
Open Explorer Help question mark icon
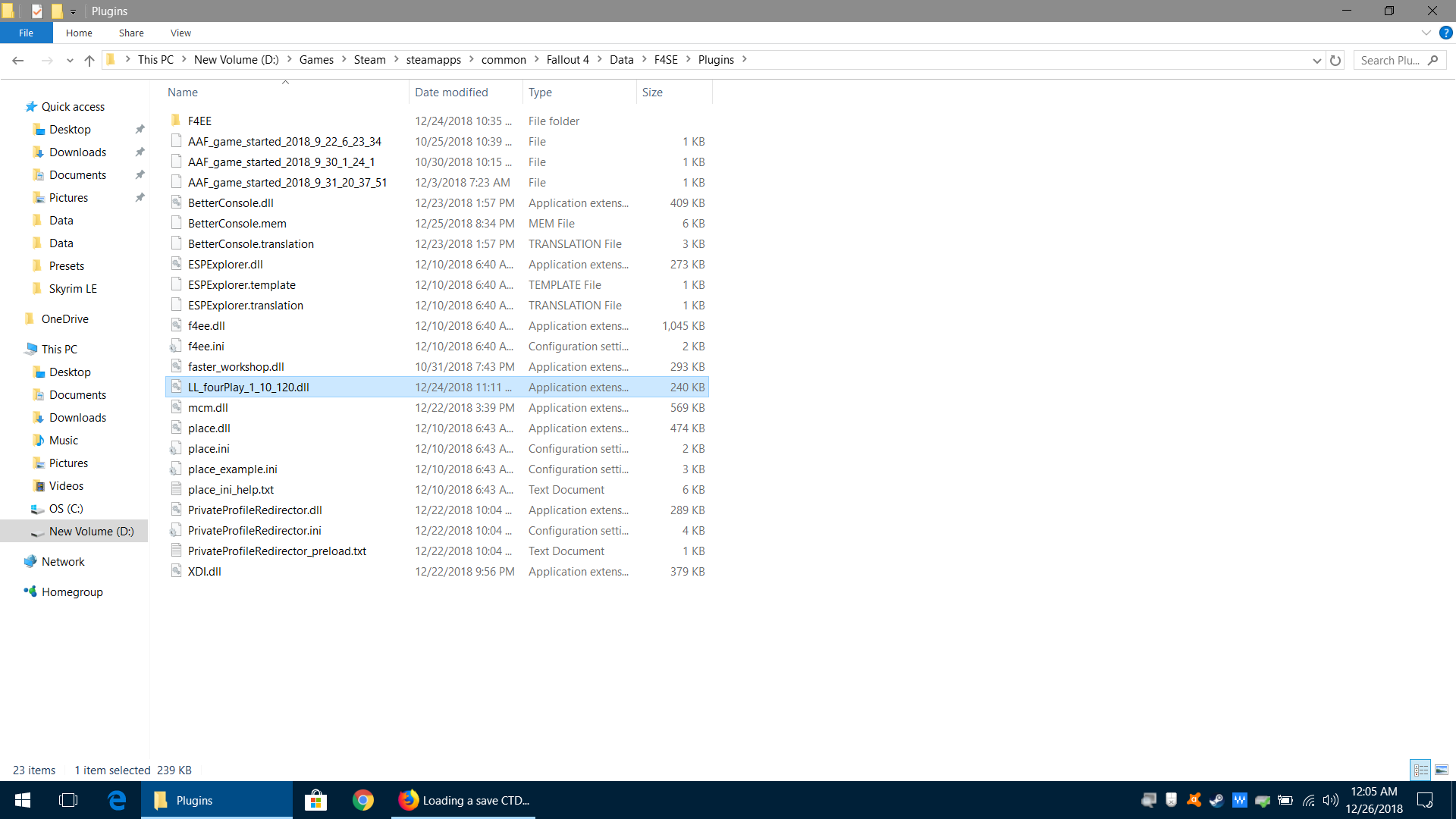click(1445, 33)
